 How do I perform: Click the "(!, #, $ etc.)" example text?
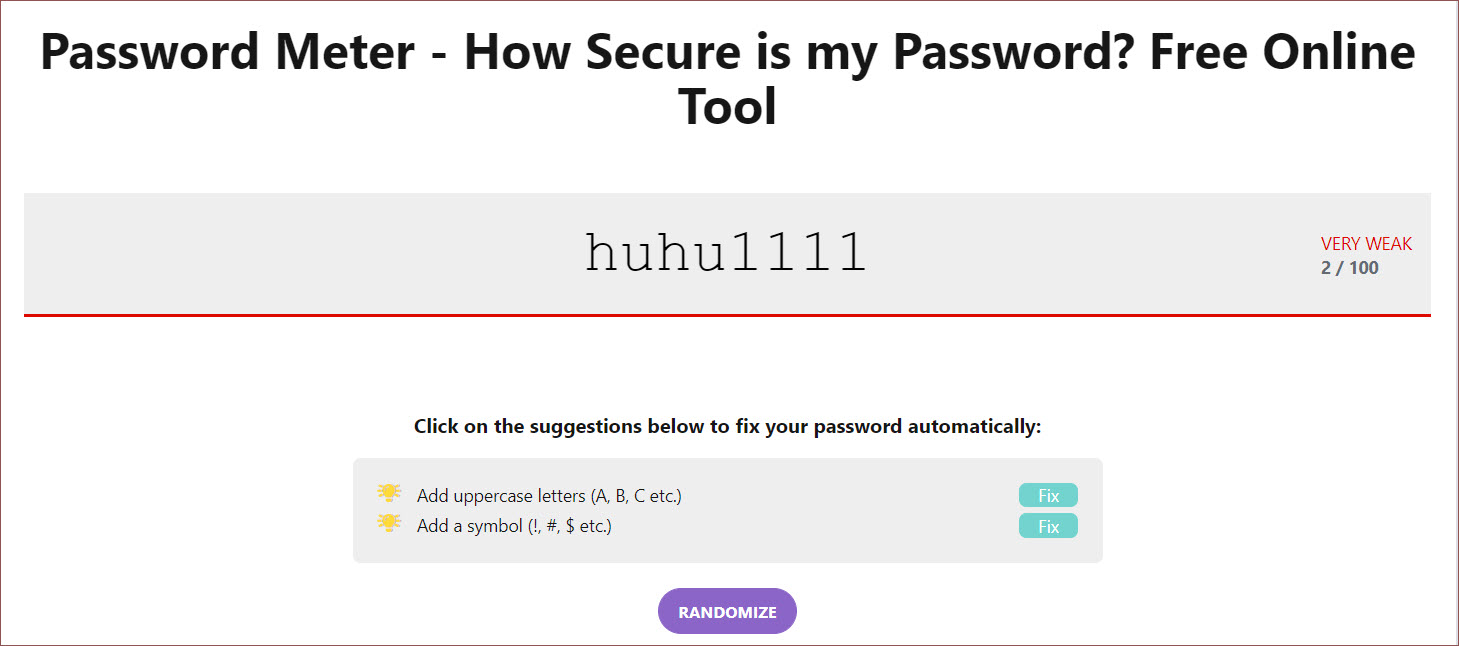(569, 526)
